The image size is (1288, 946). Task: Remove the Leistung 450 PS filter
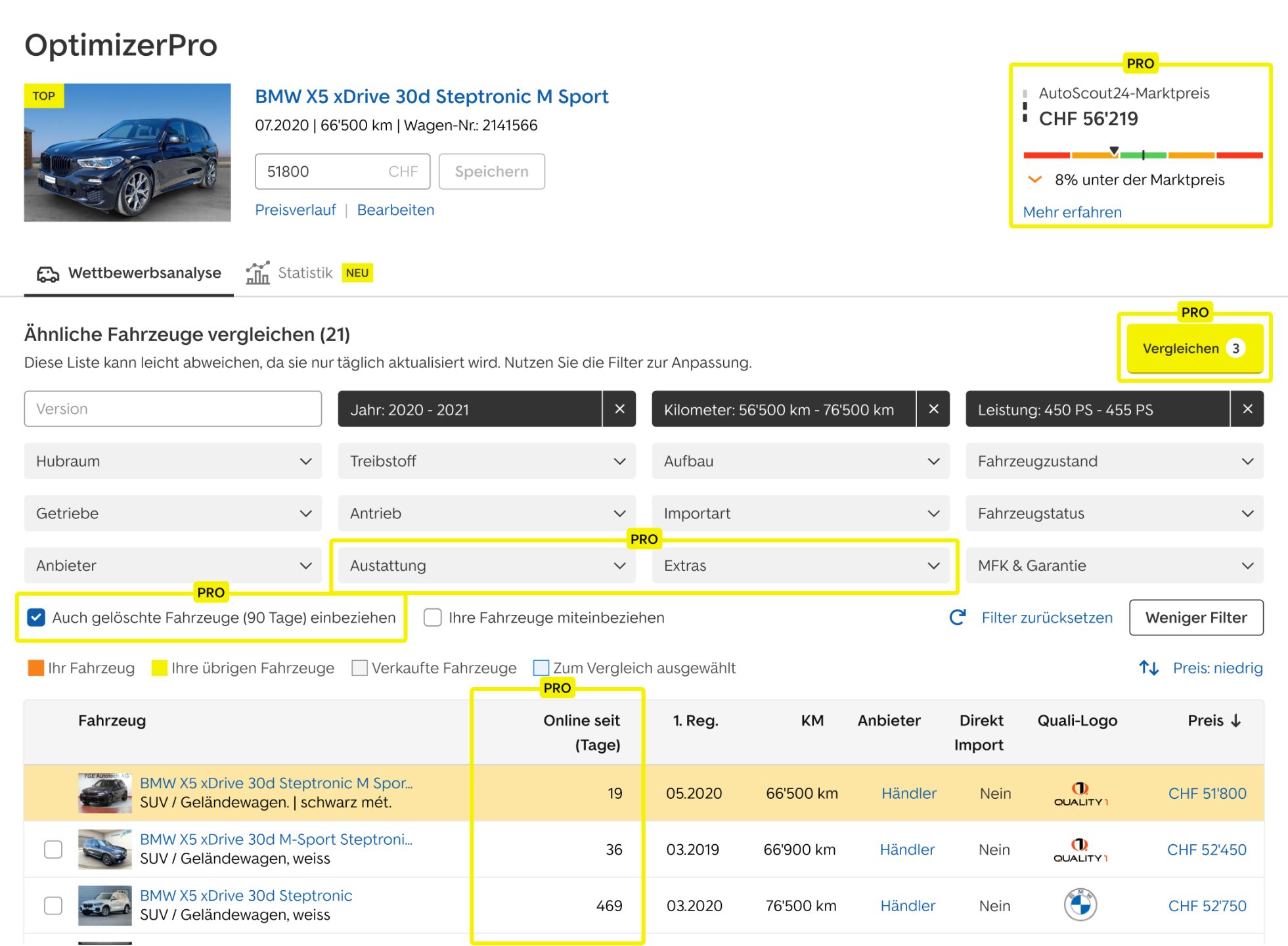1247,409
